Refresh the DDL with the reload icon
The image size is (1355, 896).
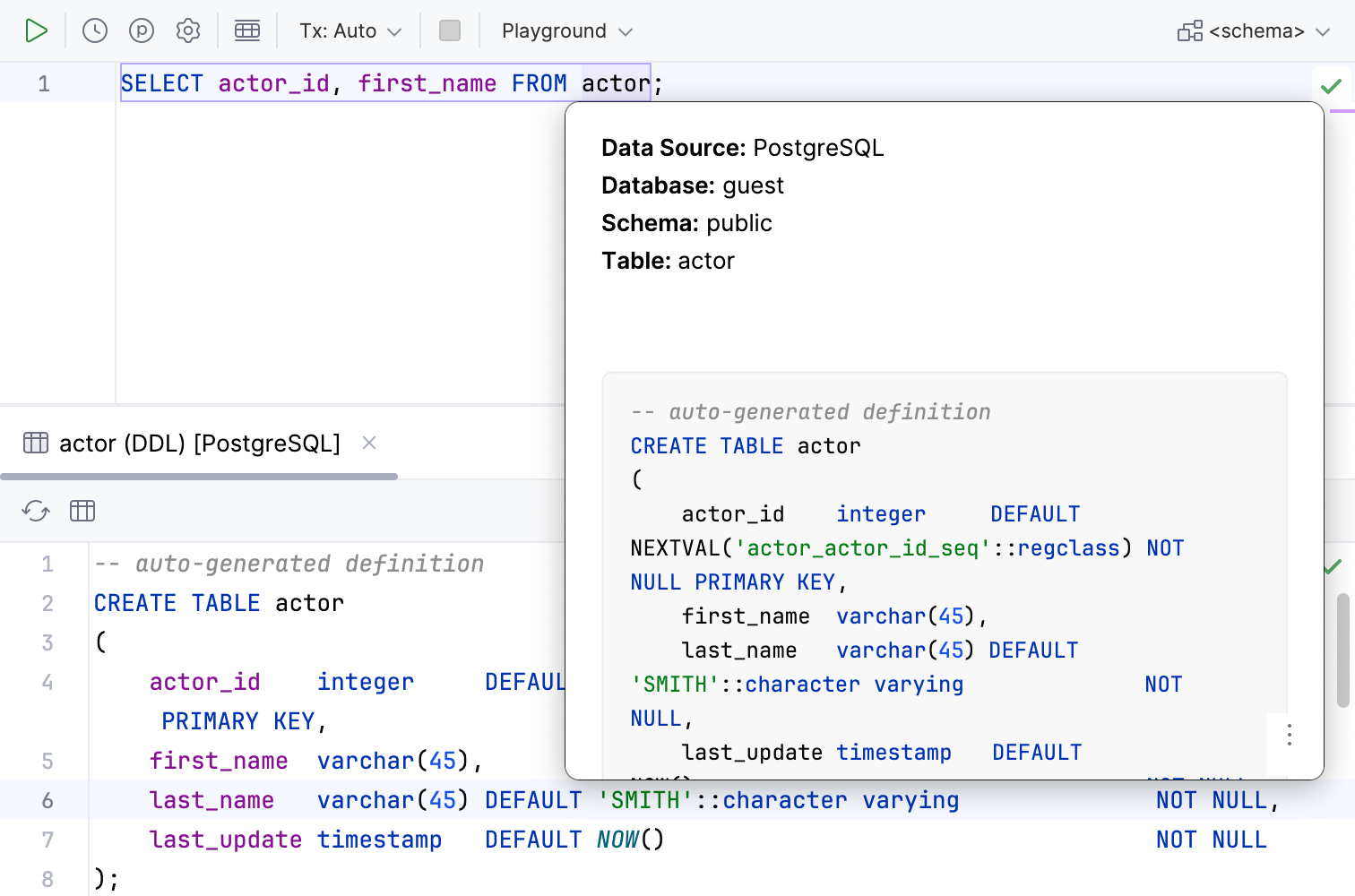[x=36, y=511]
